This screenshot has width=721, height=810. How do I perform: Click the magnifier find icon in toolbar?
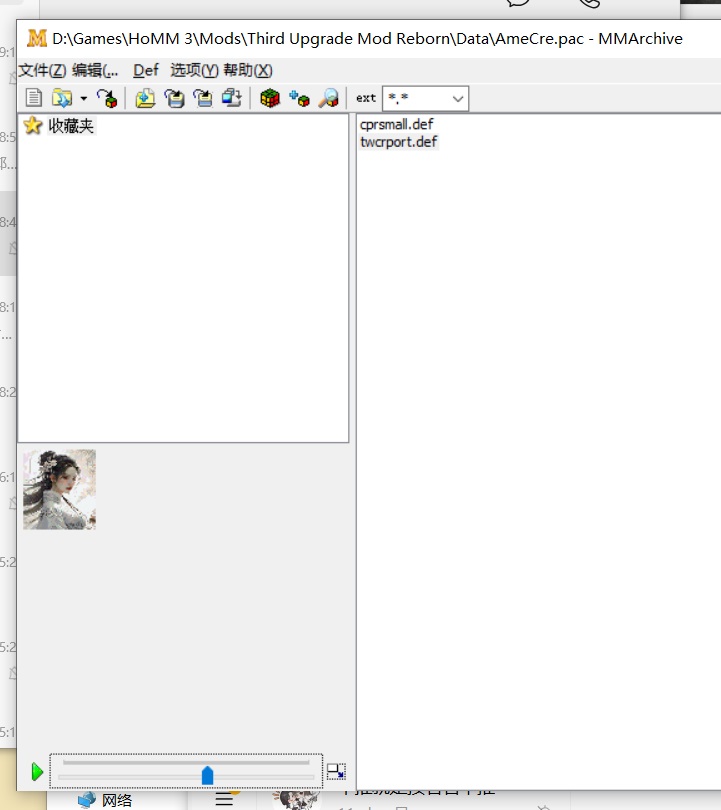(x=328, y=98)
